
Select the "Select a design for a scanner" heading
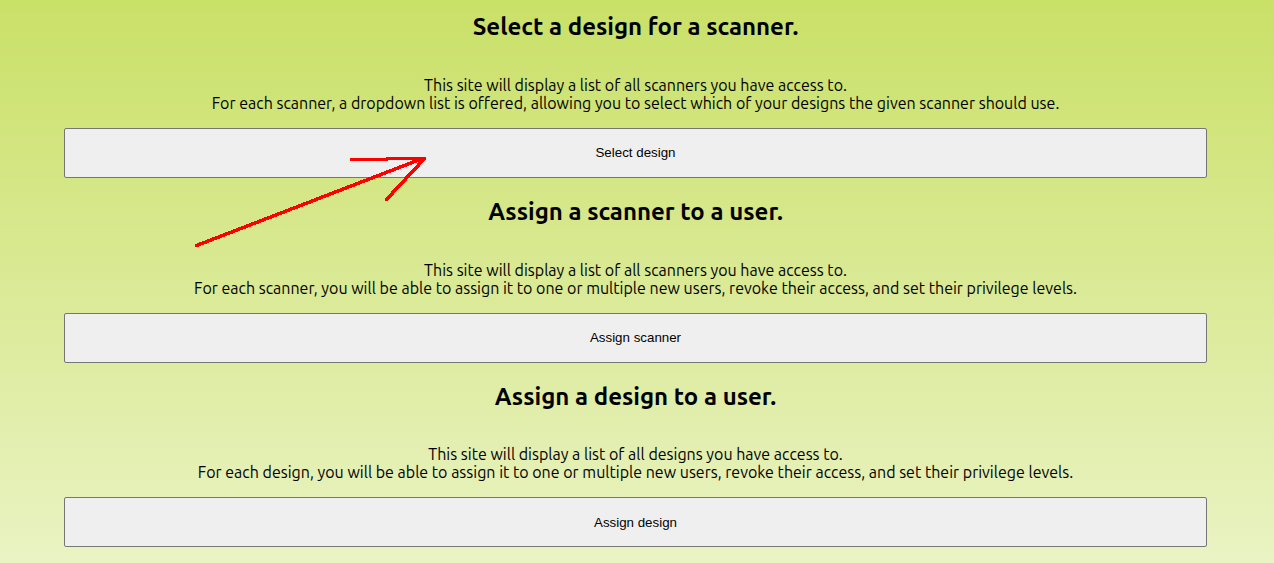[635, 27]
